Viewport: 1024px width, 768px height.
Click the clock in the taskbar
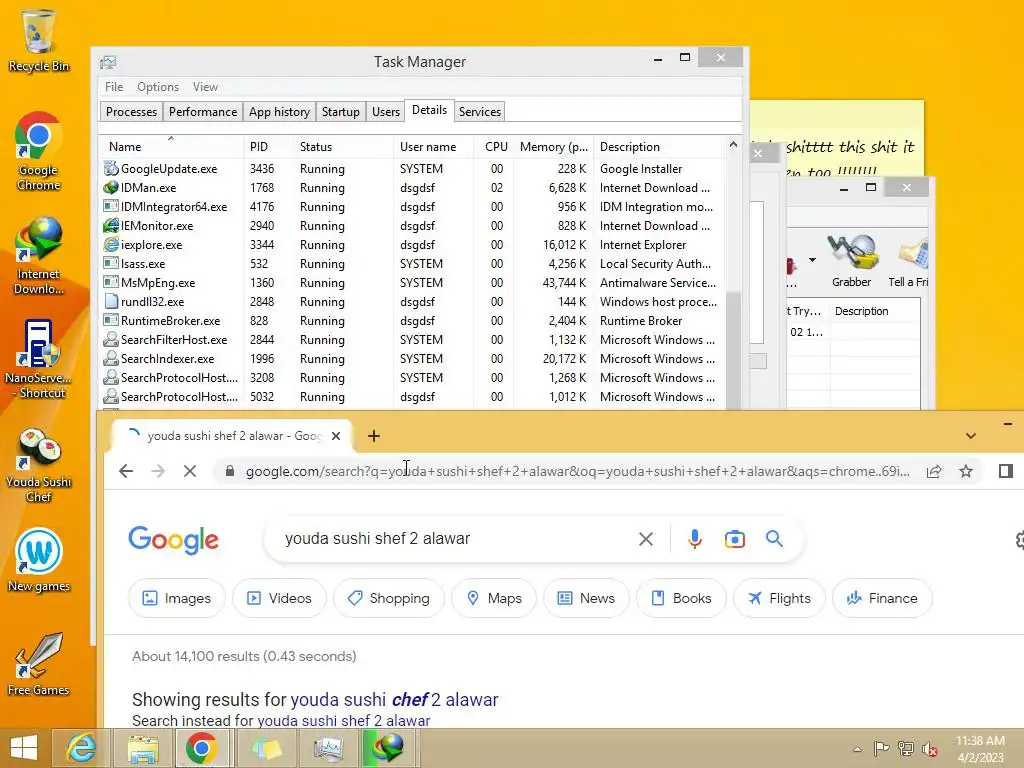[x=980, y=748]
